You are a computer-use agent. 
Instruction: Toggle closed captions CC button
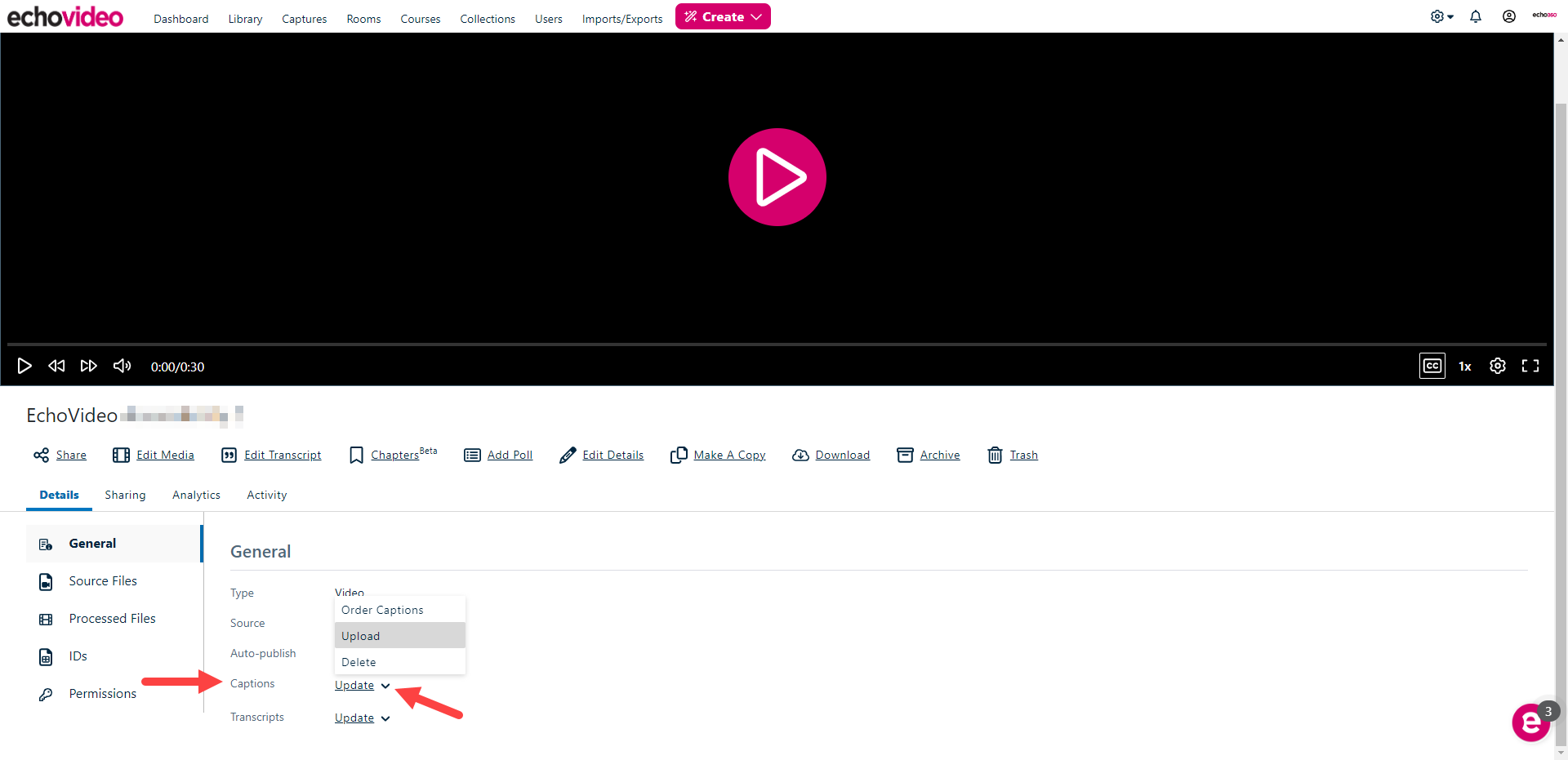(x=1432, y=366)
